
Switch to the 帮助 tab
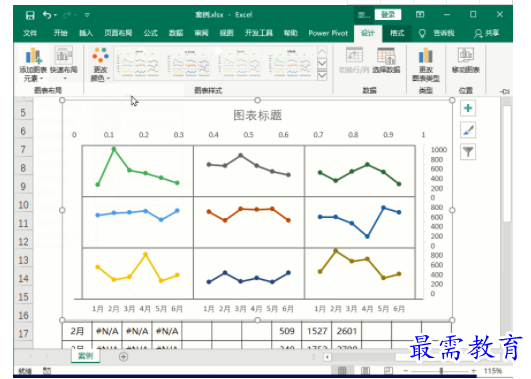coord(291,33)
